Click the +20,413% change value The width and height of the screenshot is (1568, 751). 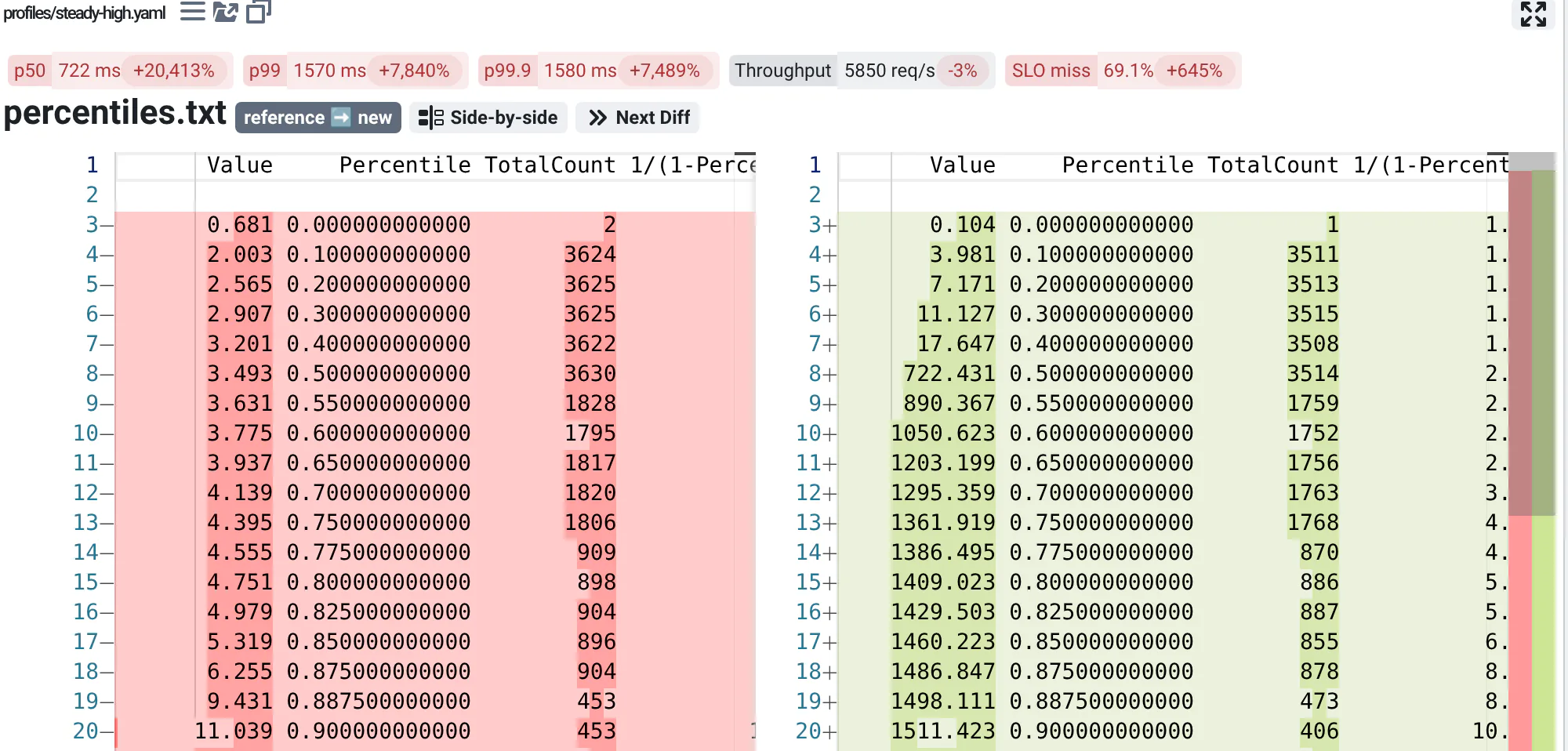click(174, 71)
